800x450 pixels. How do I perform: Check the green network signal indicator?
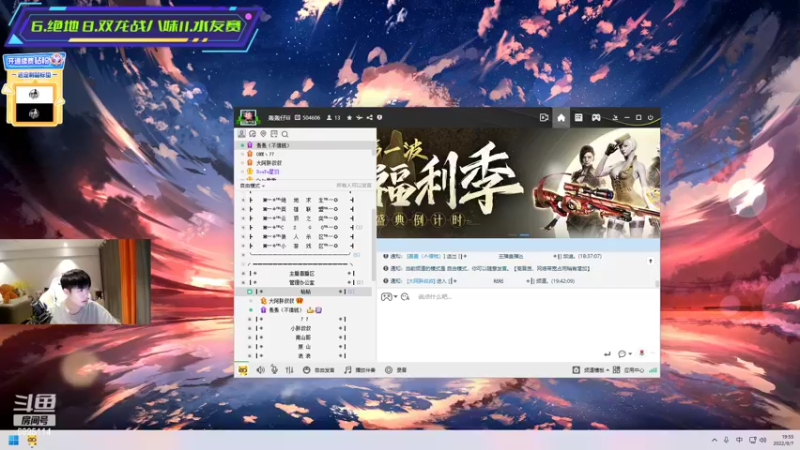(653, 370)
